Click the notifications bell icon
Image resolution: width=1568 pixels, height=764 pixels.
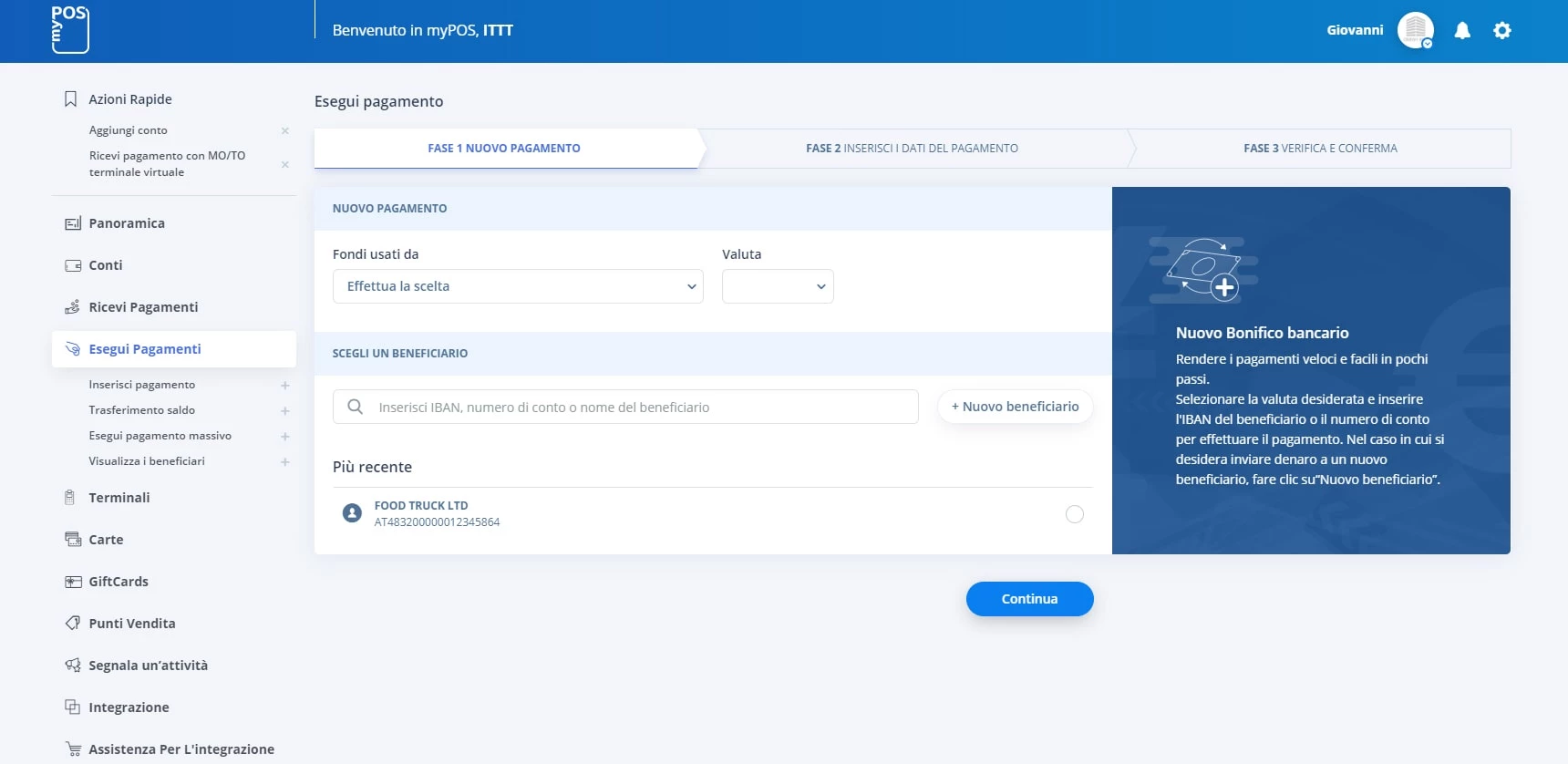pyautogui.click(x=1462, y=31)
